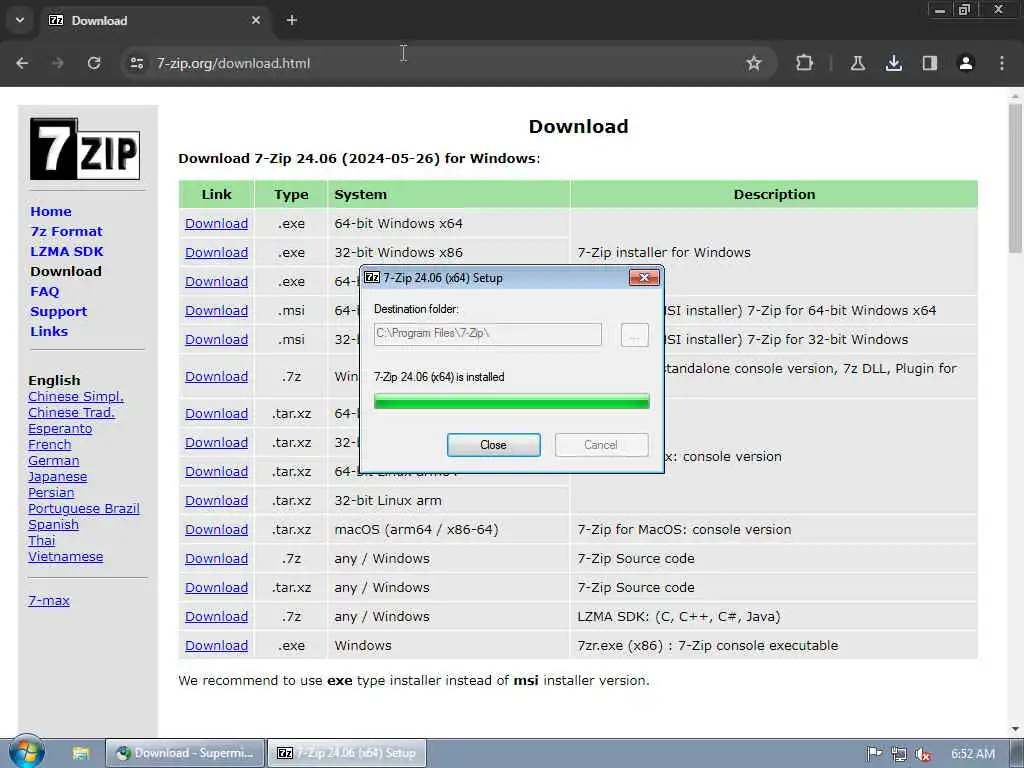This screenshot has height=768, width=1024.
Task: Open the Links sidebar link
Action: (x=49, y=331)
